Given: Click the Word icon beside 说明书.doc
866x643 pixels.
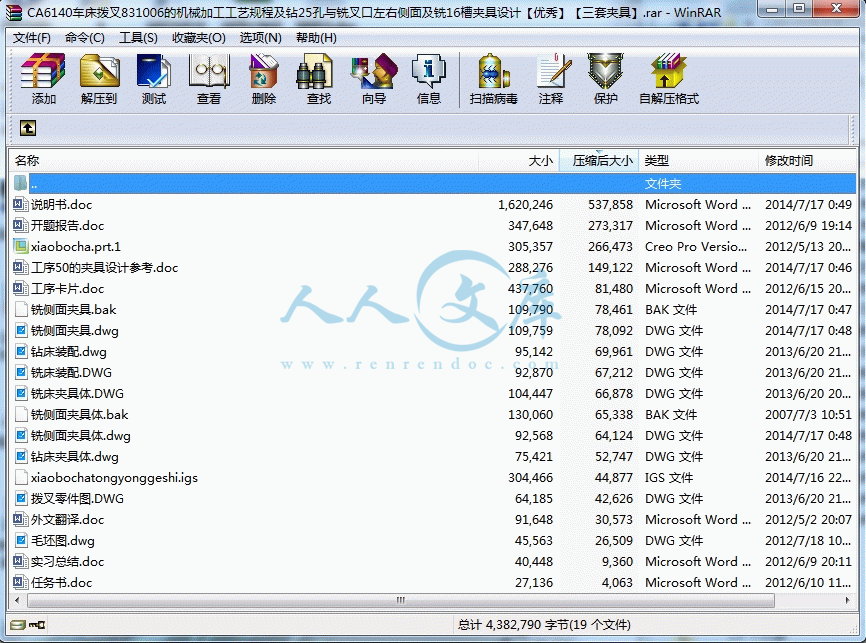Looking at the screenshot, I should [20, 204].
